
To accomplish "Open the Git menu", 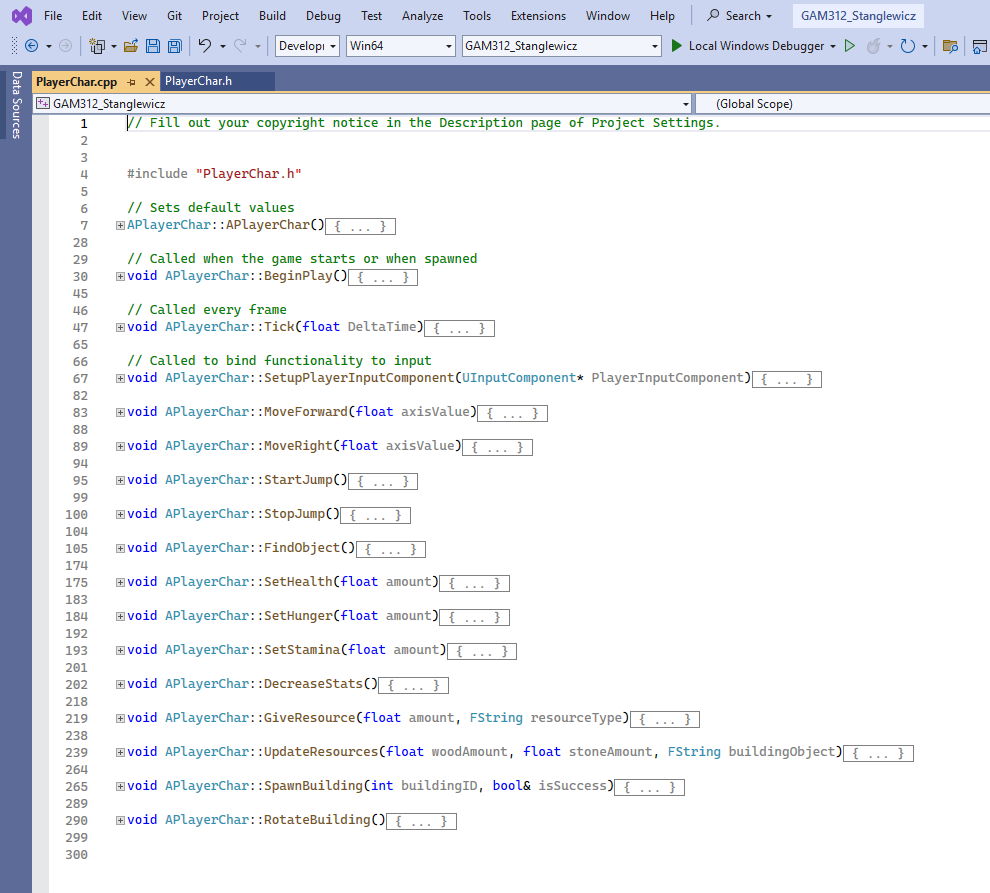I will [175, 16].
